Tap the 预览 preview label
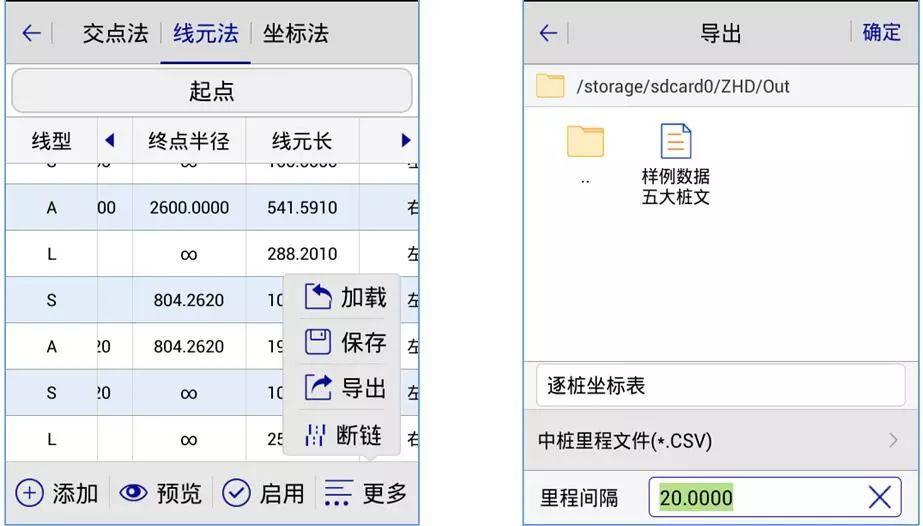 tap(179, 493)
